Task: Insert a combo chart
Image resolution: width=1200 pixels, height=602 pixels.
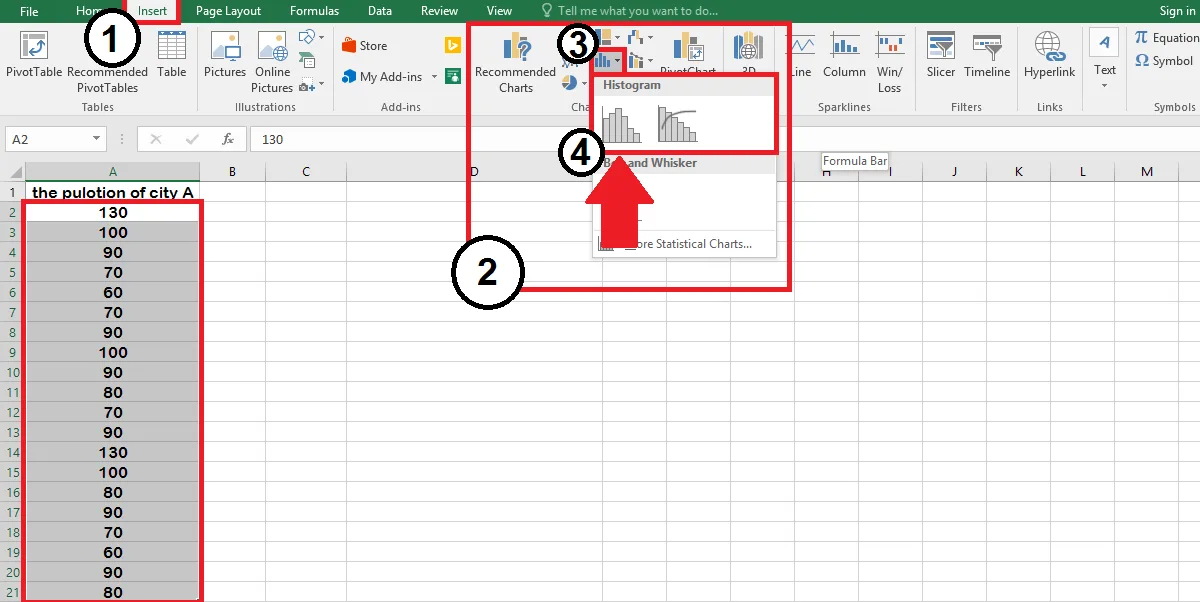Action: [x=641, y=61]
